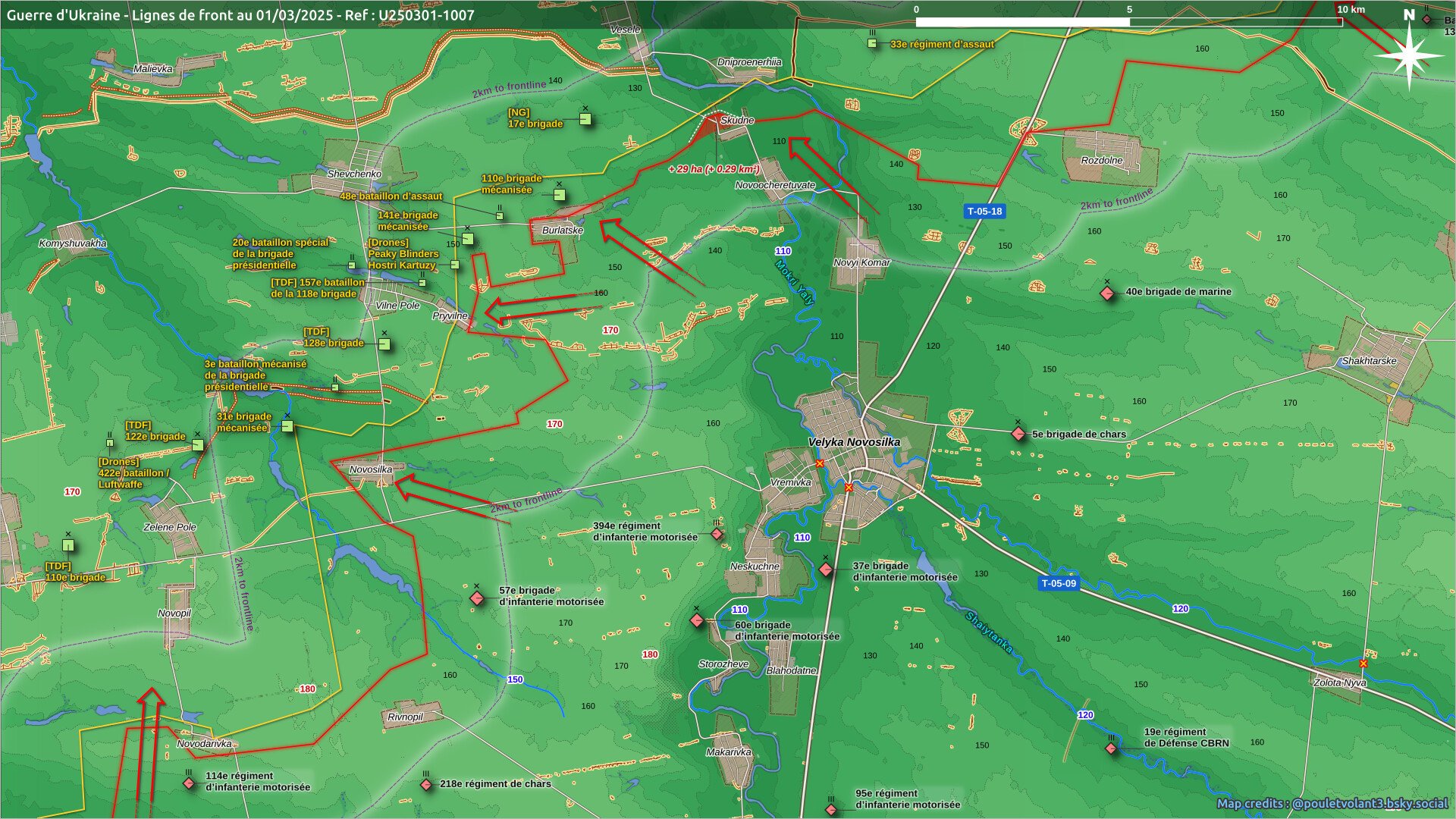Viewport: 1456px width, 819px height.
Task: Select the T-05-09 road shield
Action: [1059, 583]
